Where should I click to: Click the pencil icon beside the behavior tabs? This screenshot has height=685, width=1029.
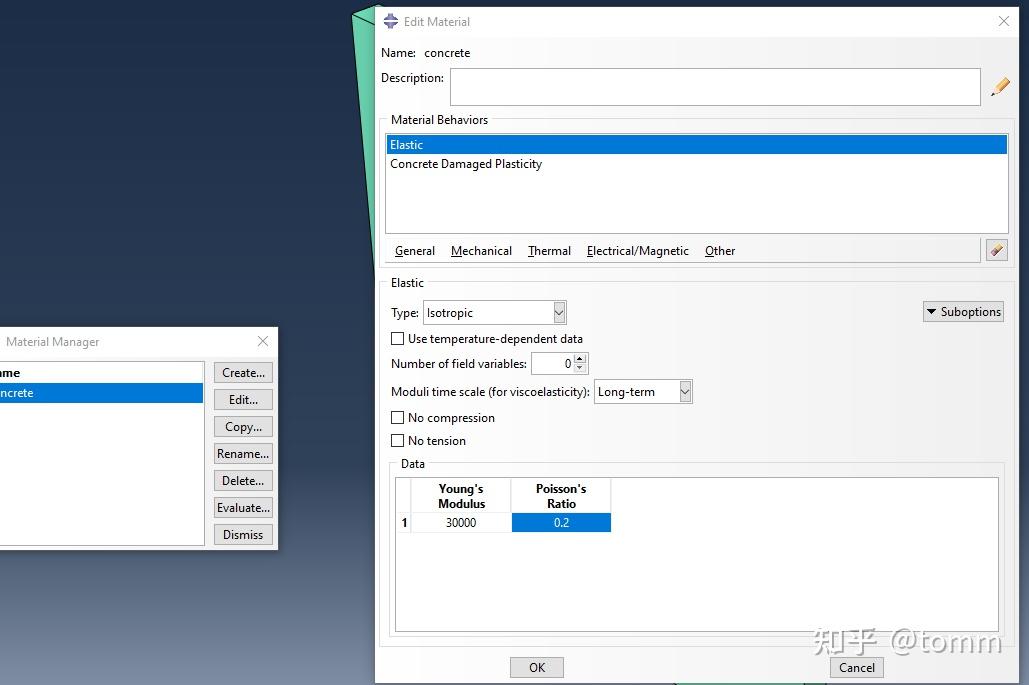coord(996,249)
